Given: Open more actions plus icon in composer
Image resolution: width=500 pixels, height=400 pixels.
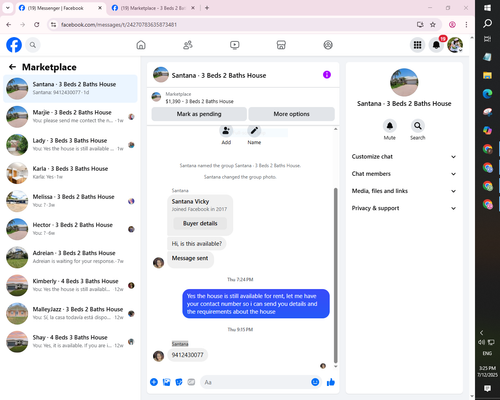Looking at the screenshot, I should (x=154, y=382).
